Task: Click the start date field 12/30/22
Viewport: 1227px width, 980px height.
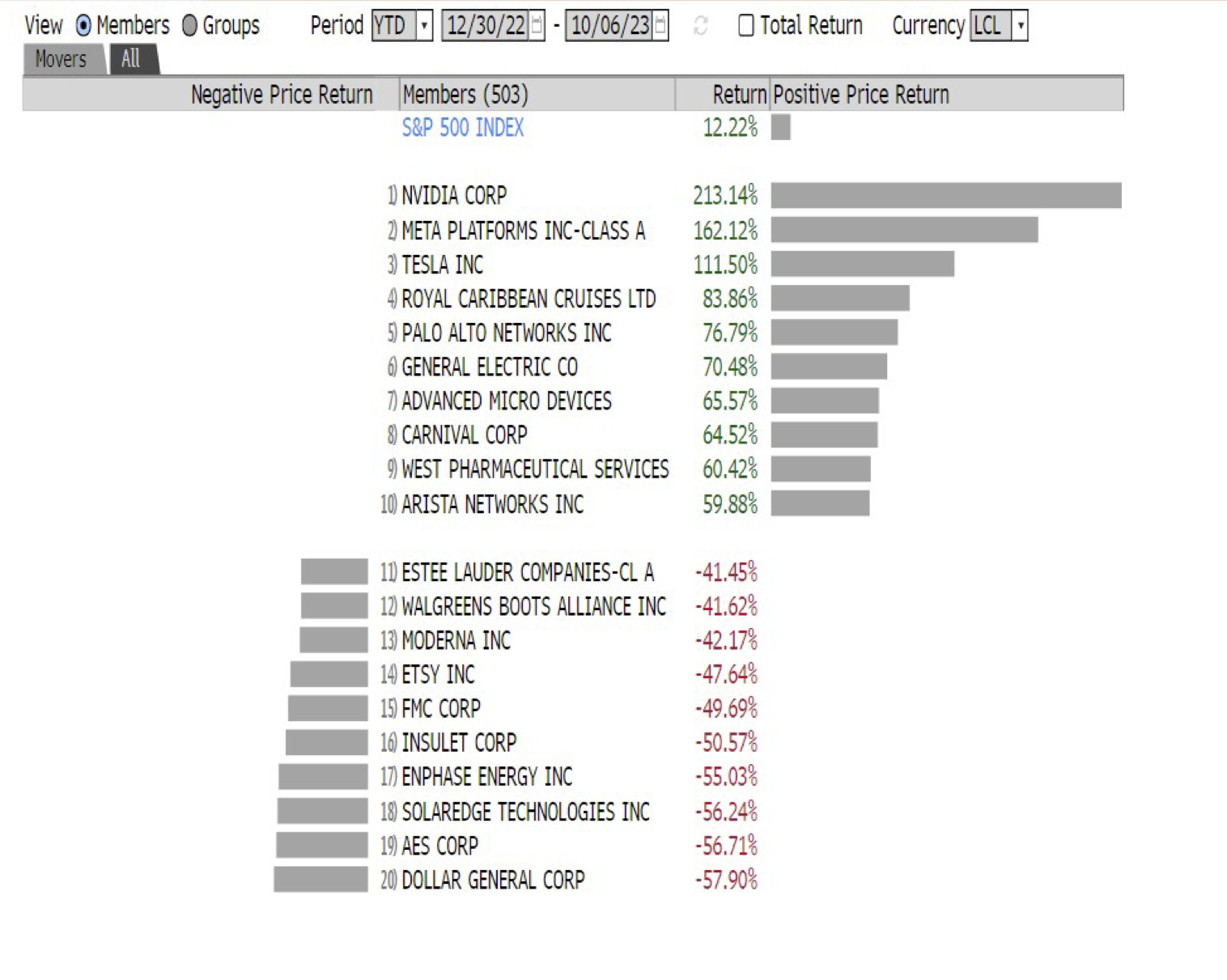Action: click(x=486, y=26)
